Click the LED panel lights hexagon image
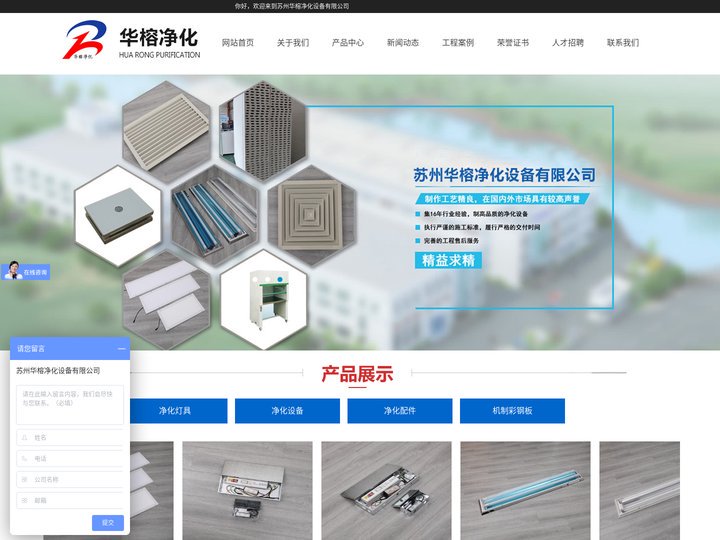This screenshot has height=540, width=720. pyautogui.click(x=166, y=299)
